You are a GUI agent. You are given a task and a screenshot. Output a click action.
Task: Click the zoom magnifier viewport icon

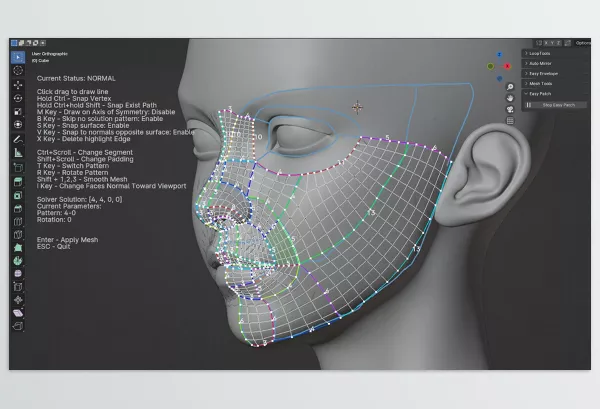tap(510, 87)
